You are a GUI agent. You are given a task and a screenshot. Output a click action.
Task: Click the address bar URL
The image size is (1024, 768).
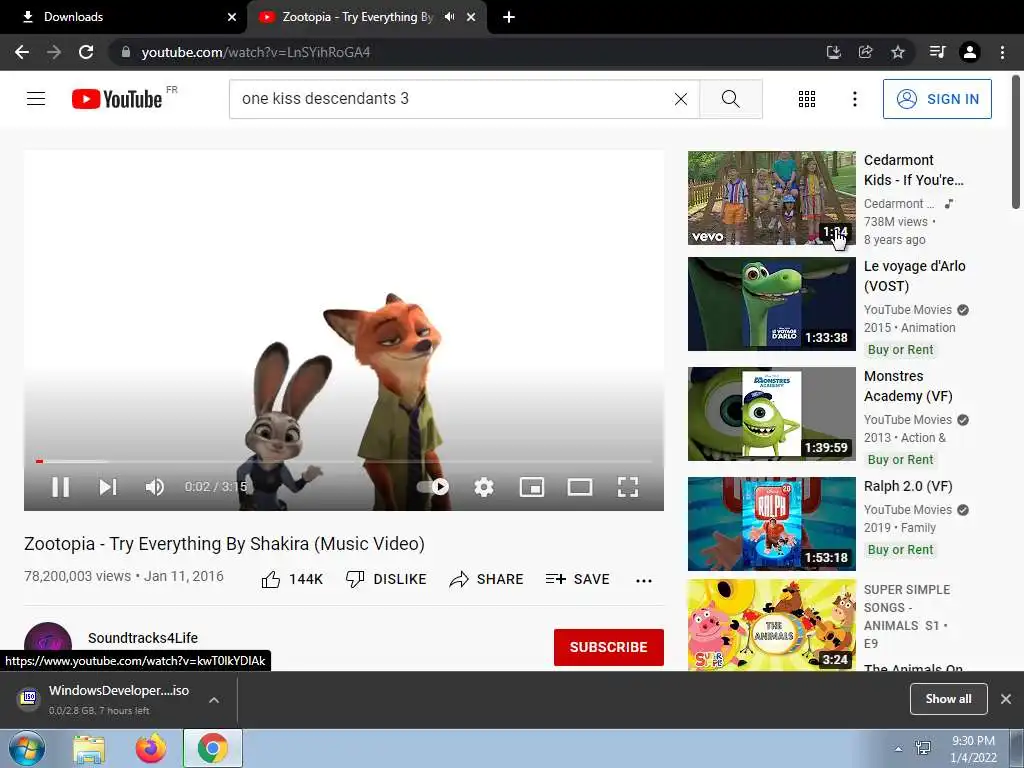pos(256,52)
